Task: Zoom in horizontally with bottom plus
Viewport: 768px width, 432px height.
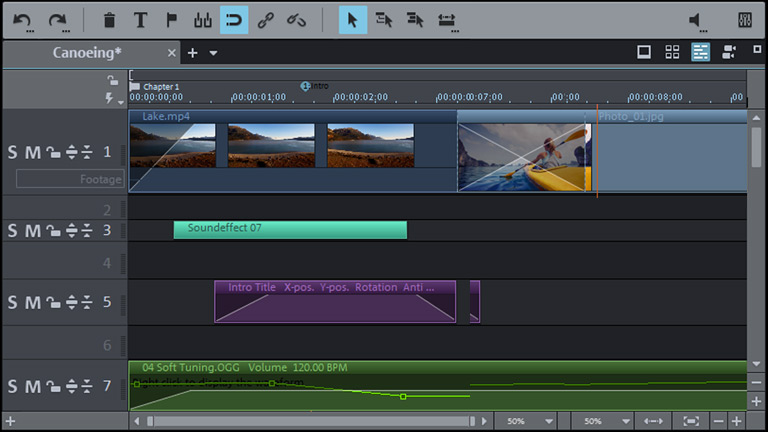Action: tap(737, 421)
